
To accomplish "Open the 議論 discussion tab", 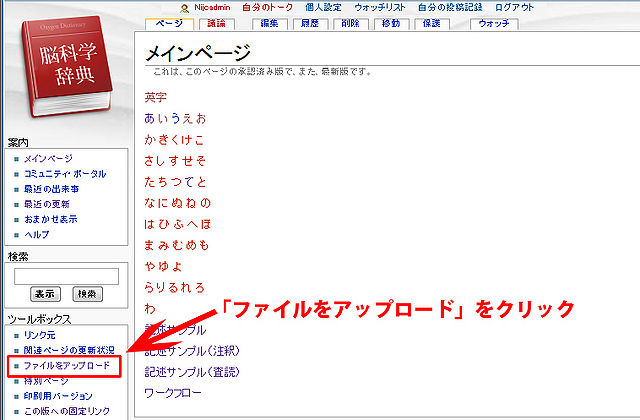I will pyautogui.click(x=216, y=23).
